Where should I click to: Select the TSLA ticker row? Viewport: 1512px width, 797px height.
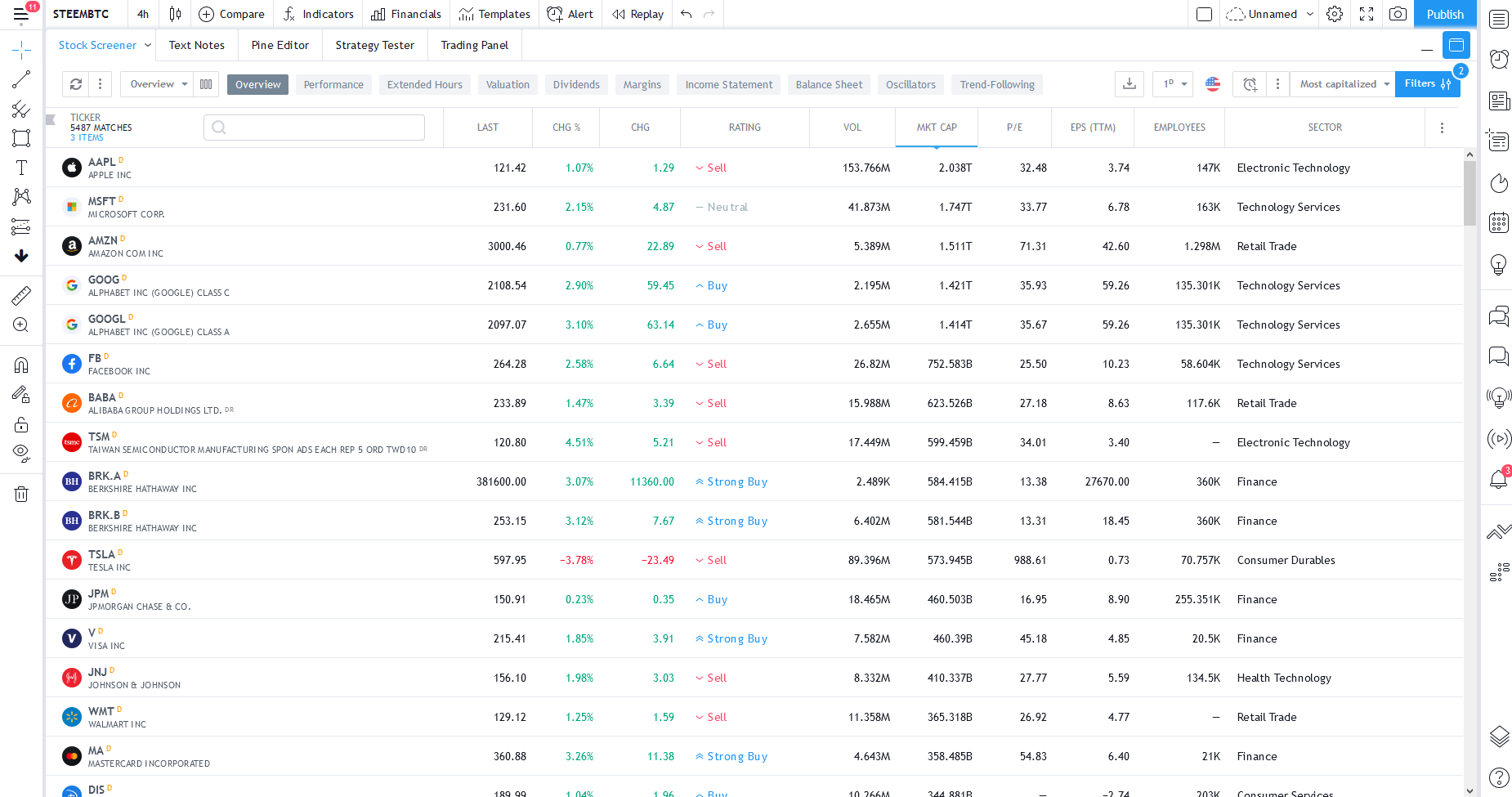point(754,560)
